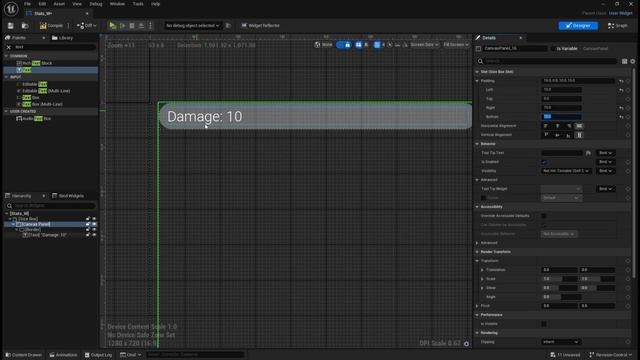640x360 pixels.
Task: Toggle visibility eye for Canvas Panel row
Action: coord(94,224)
